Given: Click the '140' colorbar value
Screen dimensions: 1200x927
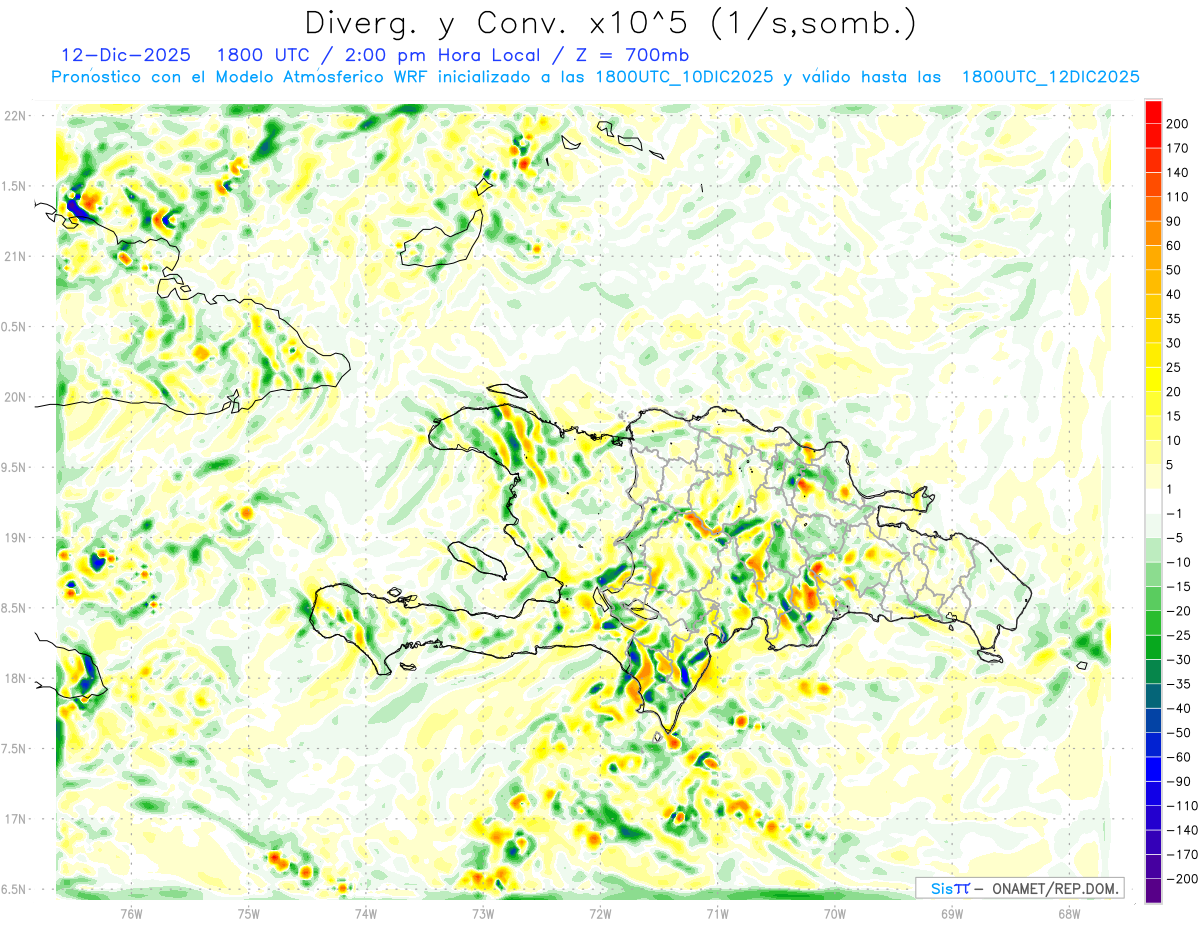Looking at the screenshot, I should 1177,173.
